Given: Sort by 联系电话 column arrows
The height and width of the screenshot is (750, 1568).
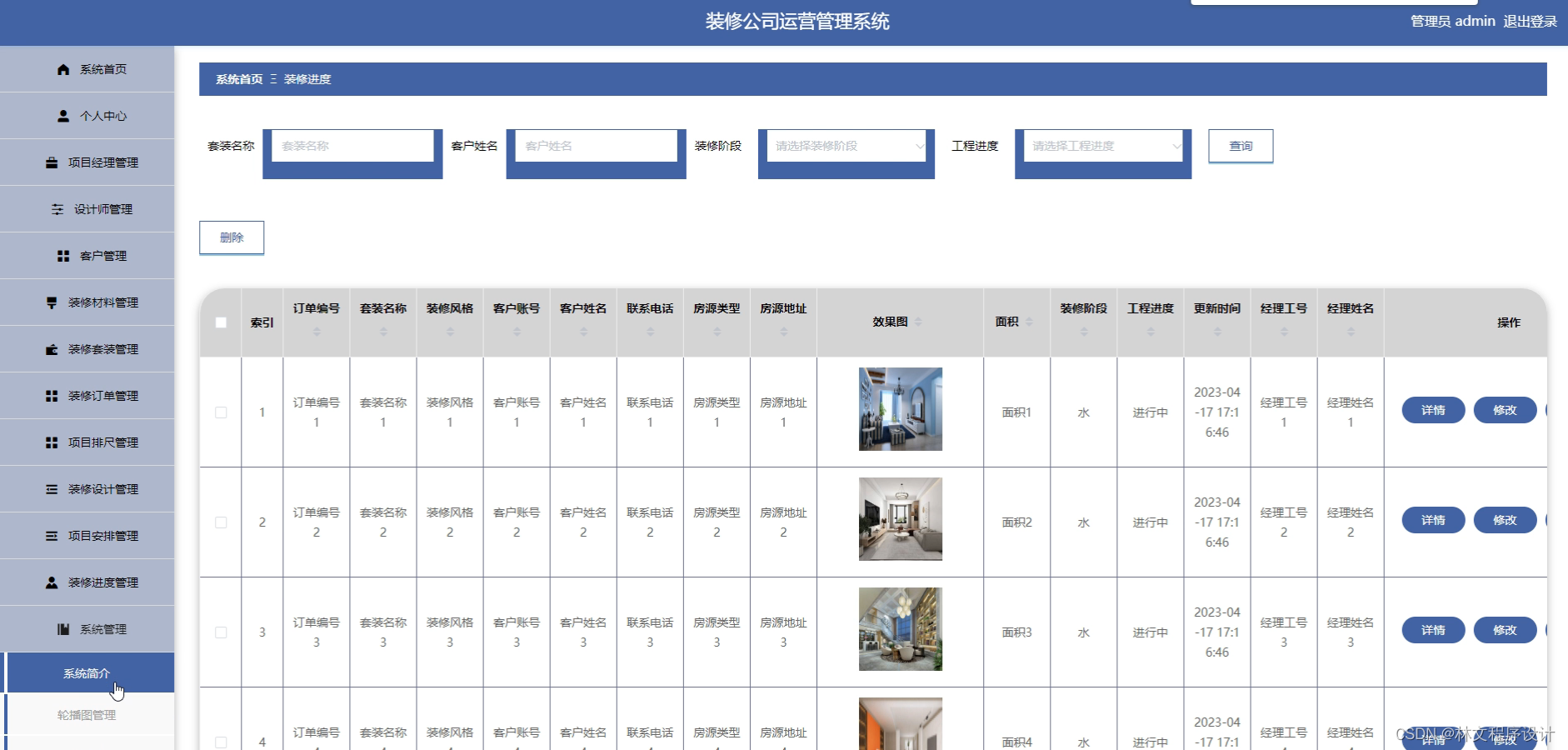Looking at the screenshot, I should click(650, 332).
